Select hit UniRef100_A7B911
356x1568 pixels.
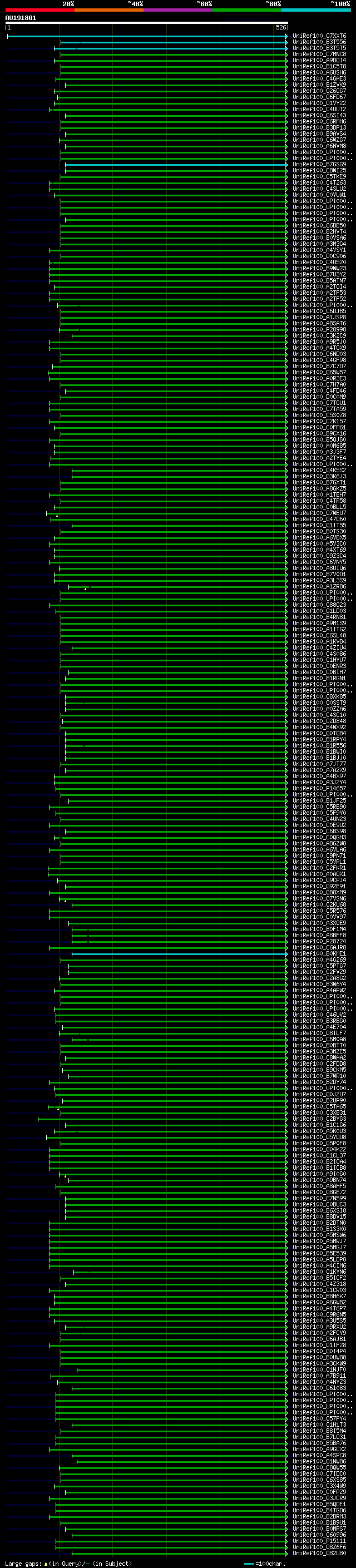[319, 1375]
